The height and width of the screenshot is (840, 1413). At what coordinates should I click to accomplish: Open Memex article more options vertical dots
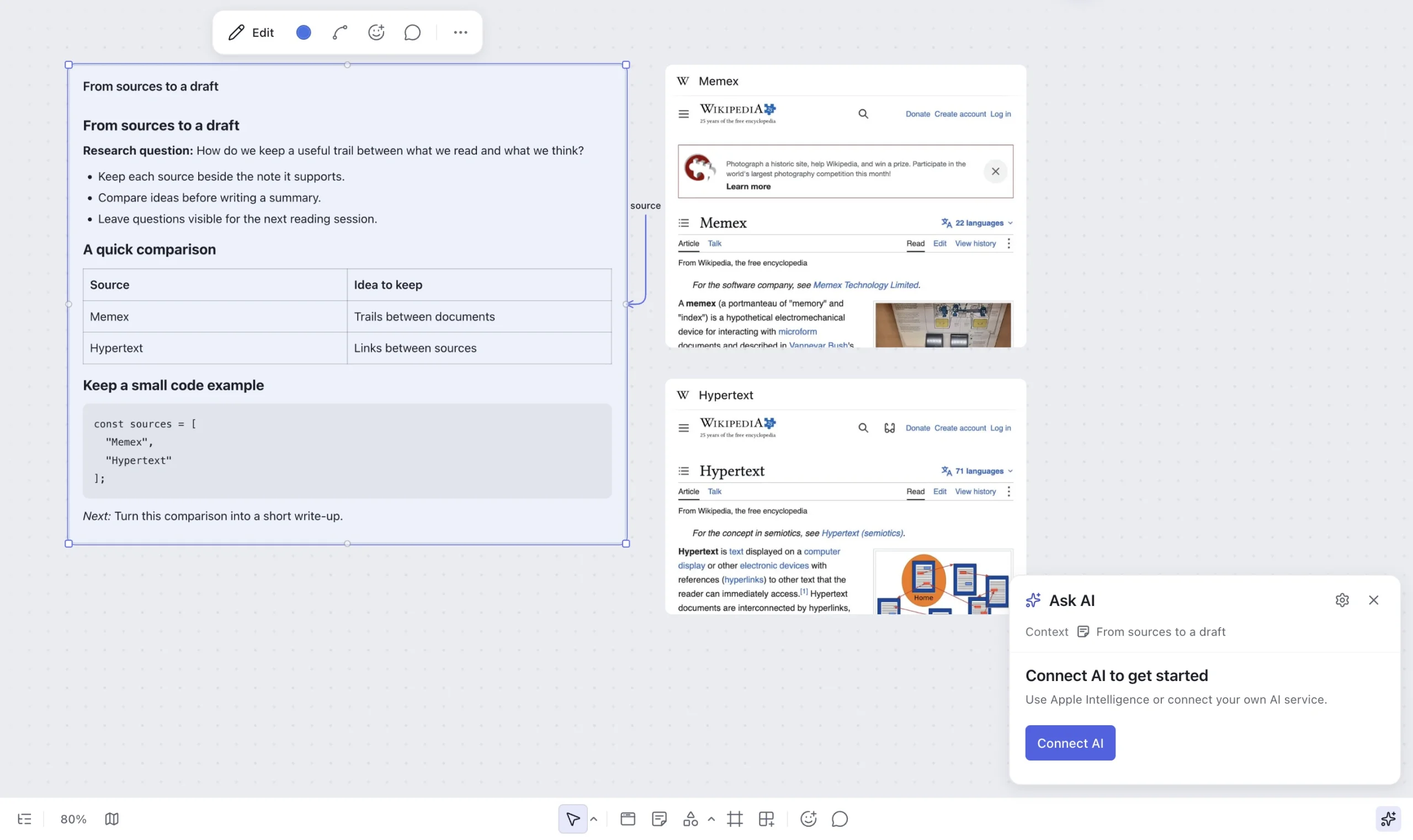pyautogui.click(x=1008, y=243)
